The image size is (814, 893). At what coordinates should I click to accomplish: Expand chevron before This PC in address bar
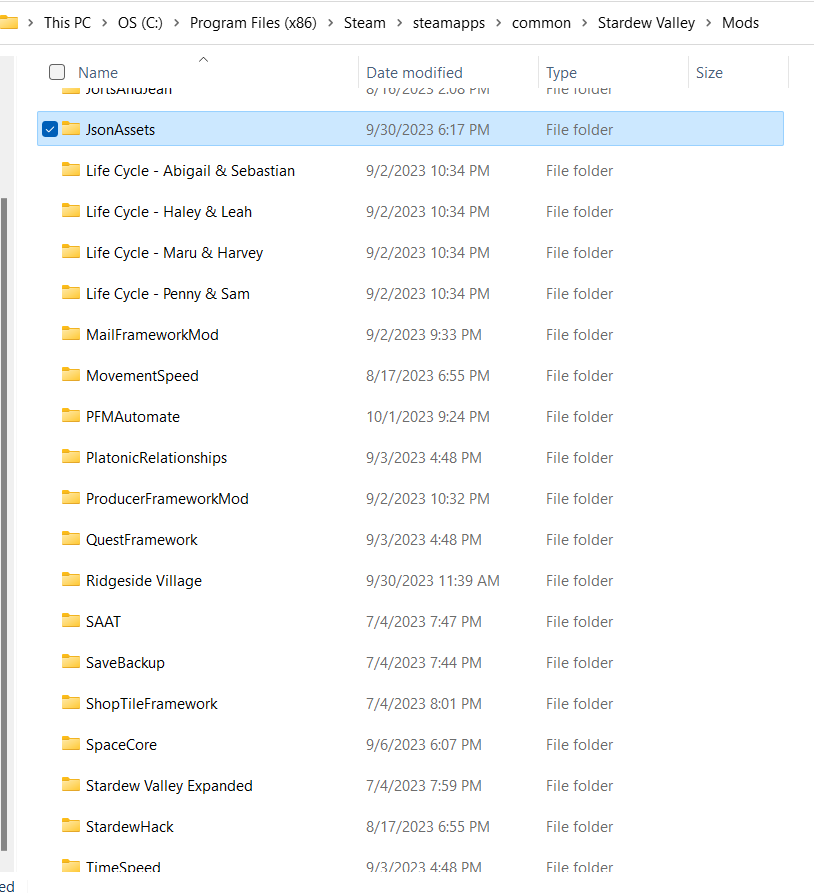click(31, 23)
